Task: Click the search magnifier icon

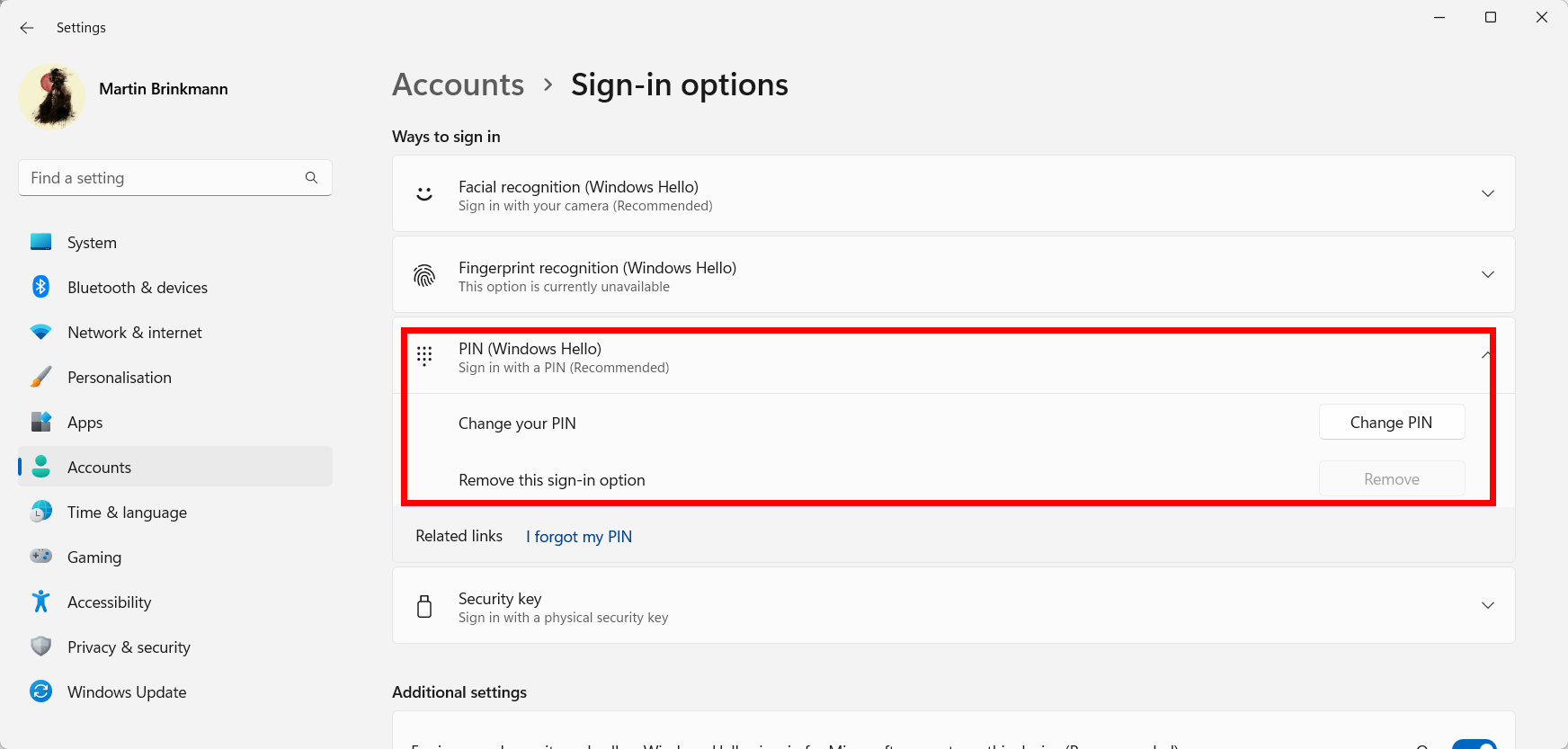Action: point(311,178)
